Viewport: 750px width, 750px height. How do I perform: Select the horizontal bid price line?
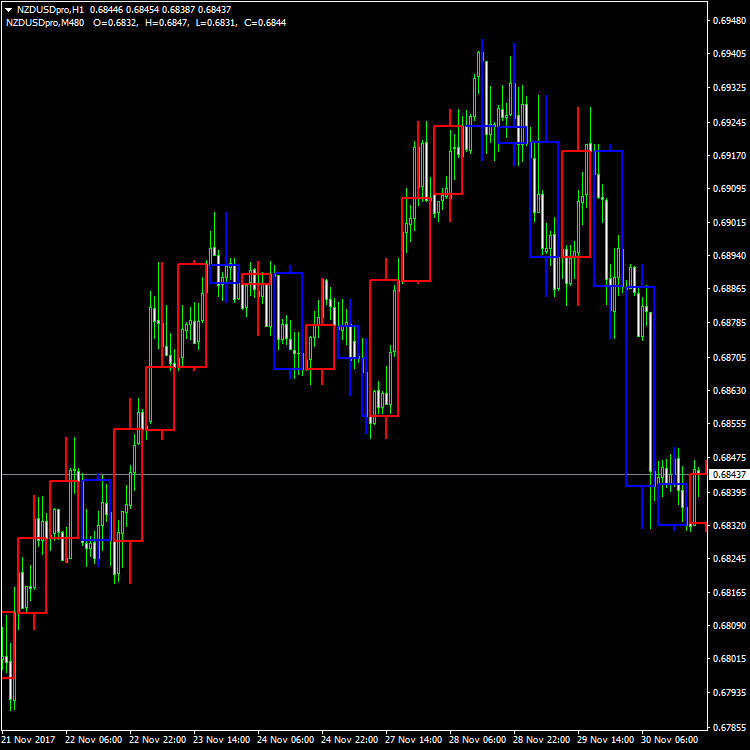point(354,474)
